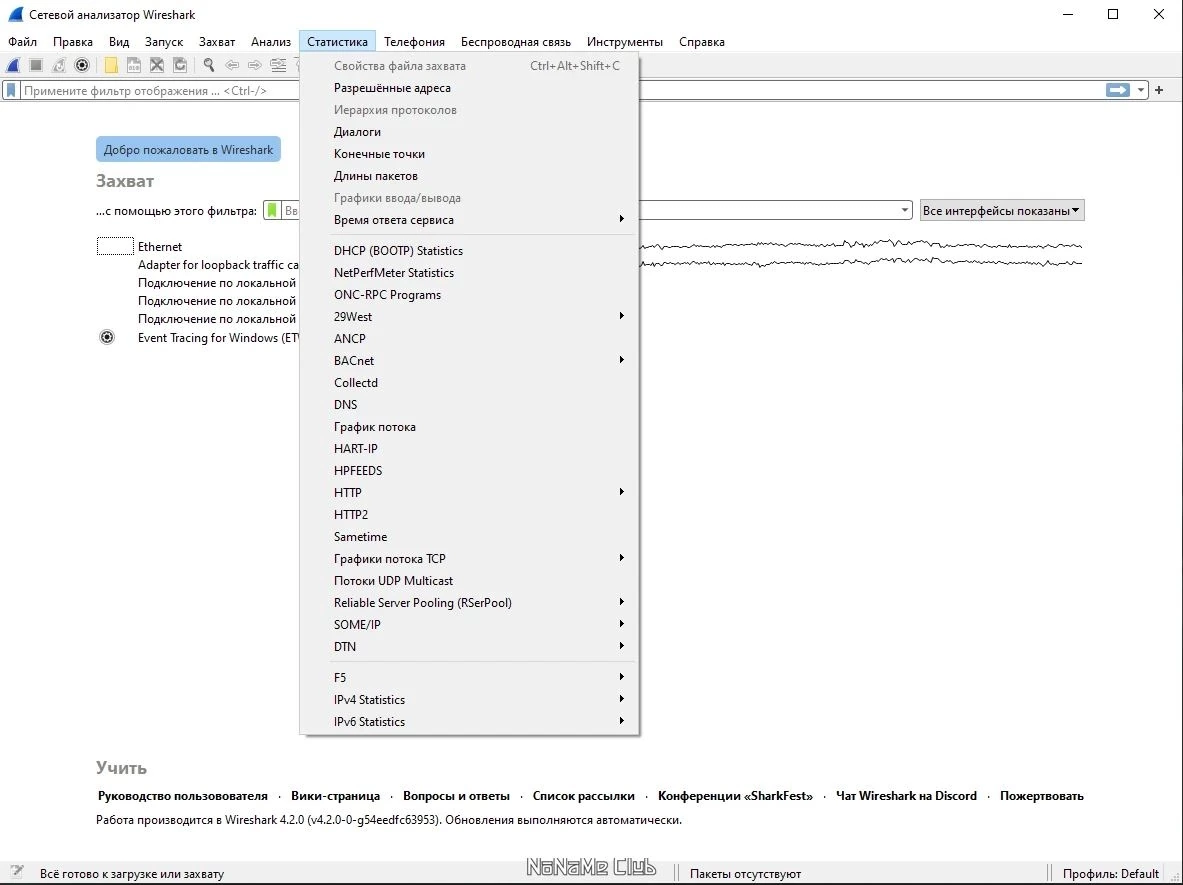
Task: Click the restart capture icon
Action: pos(59,66)
